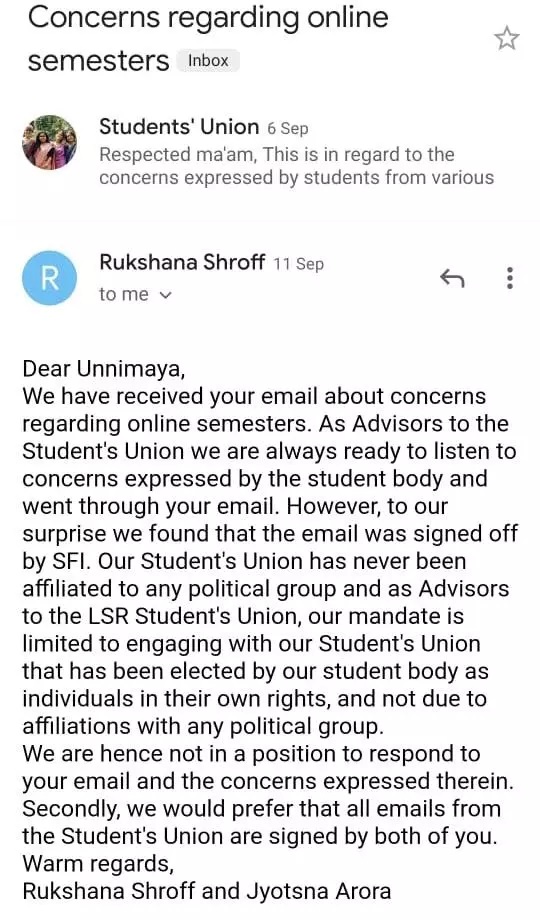Tap the sentence starting "We are hence not"

click(268, 767)
